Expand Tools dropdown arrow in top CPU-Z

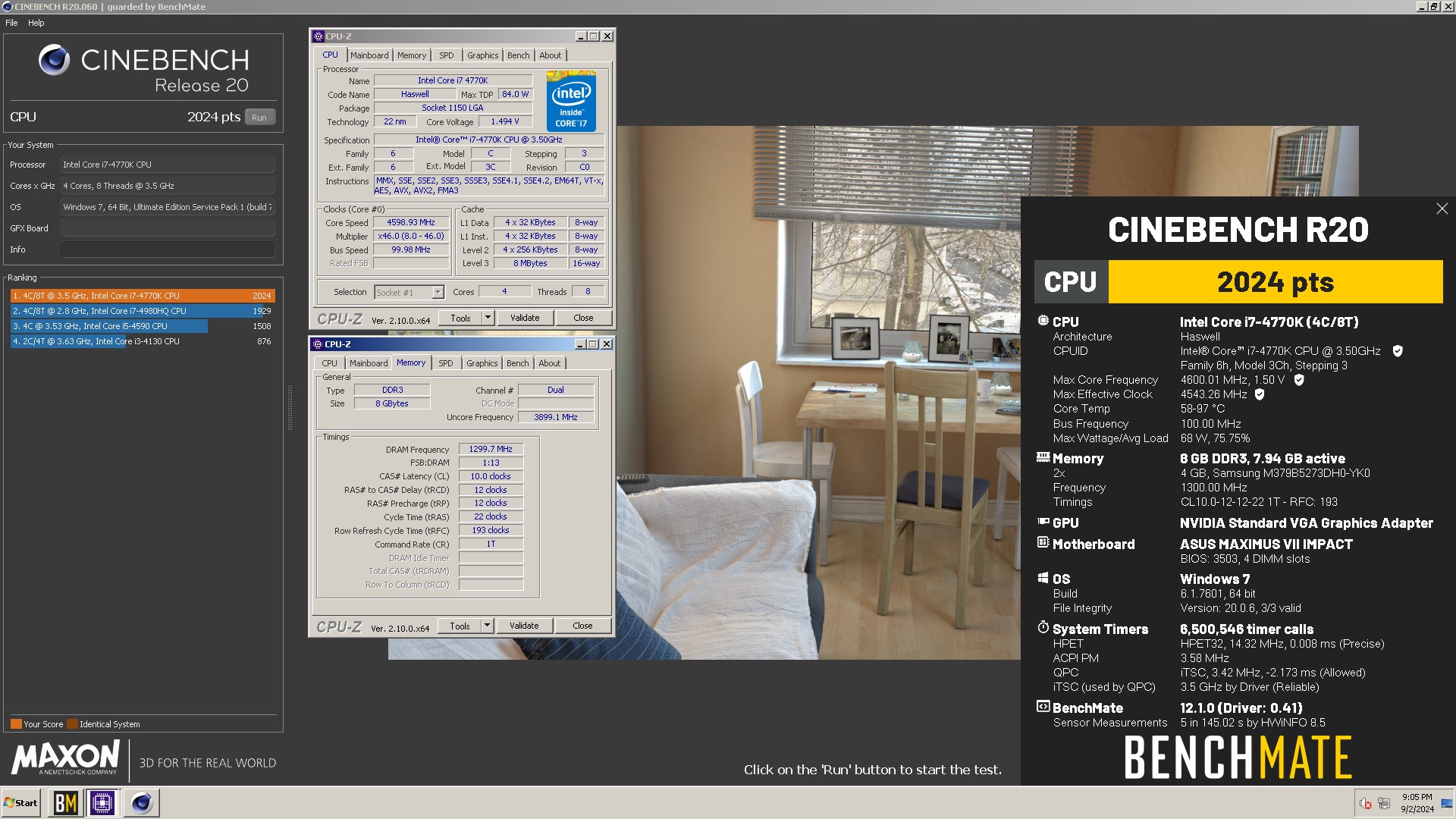pyautogui.click(x=488, y=318)
